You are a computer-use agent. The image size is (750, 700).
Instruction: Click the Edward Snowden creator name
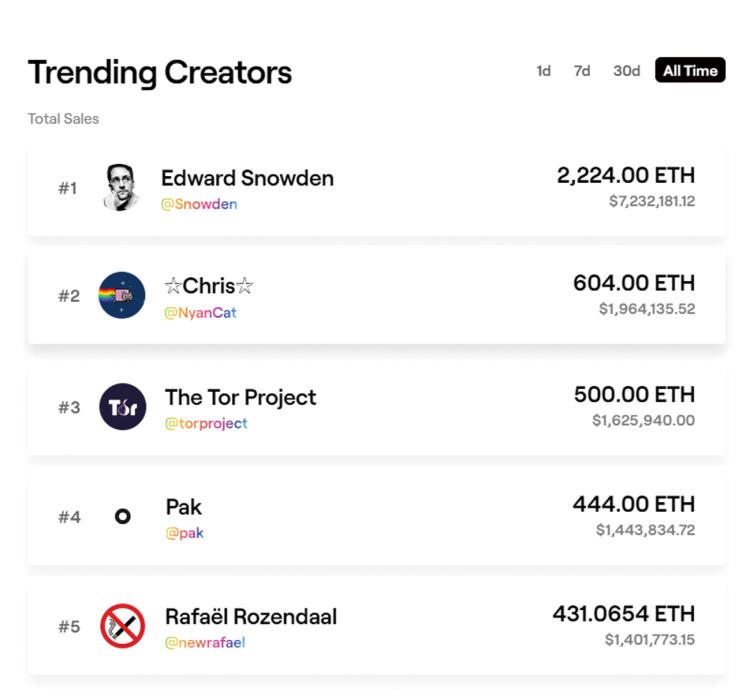click(x=247, y=178)
